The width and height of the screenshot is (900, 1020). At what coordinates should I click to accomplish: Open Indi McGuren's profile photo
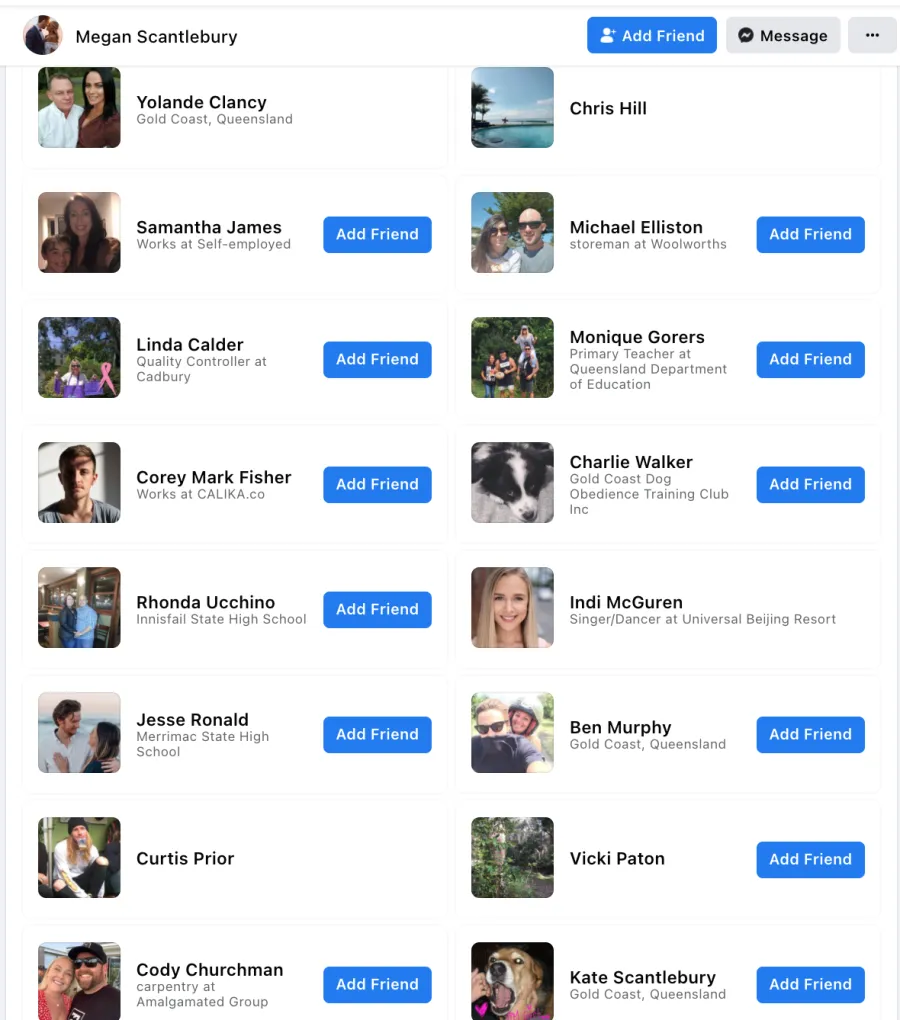point(512,608)
